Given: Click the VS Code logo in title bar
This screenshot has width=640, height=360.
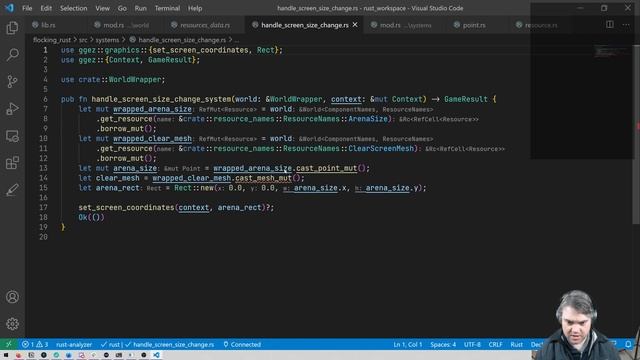Looking at the screenshot, I should pos(9,8).
